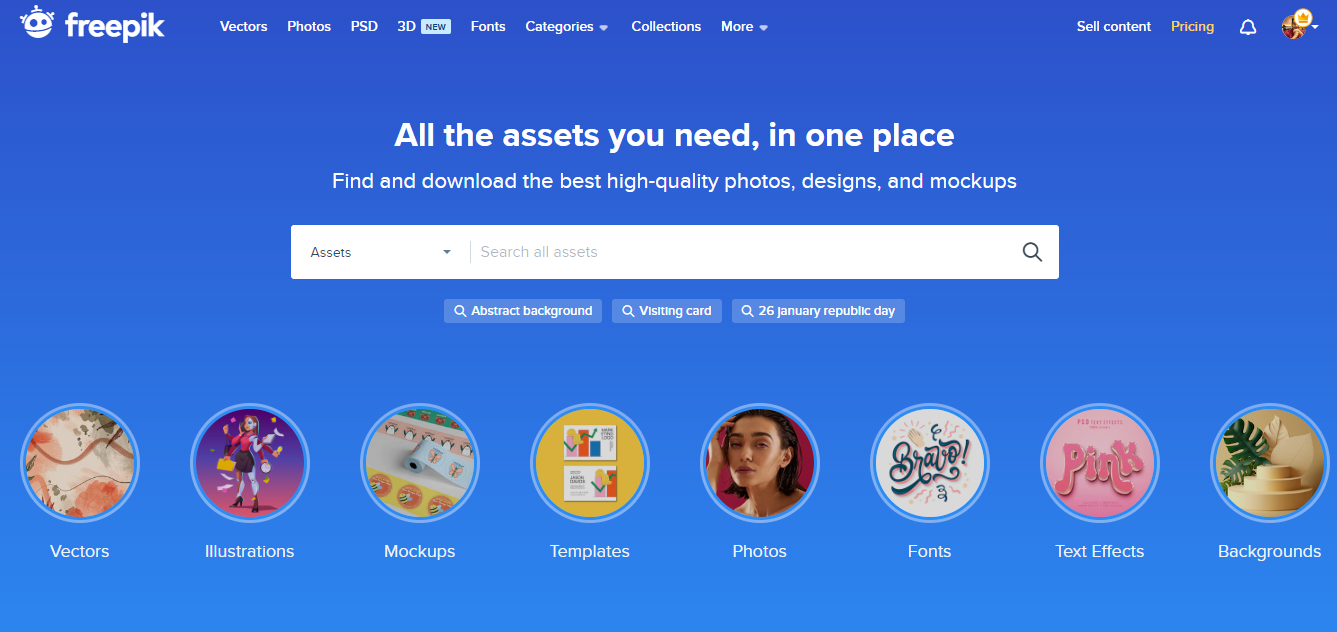
Task: Click the search magnifier icon
Action: coord(1032,252)
